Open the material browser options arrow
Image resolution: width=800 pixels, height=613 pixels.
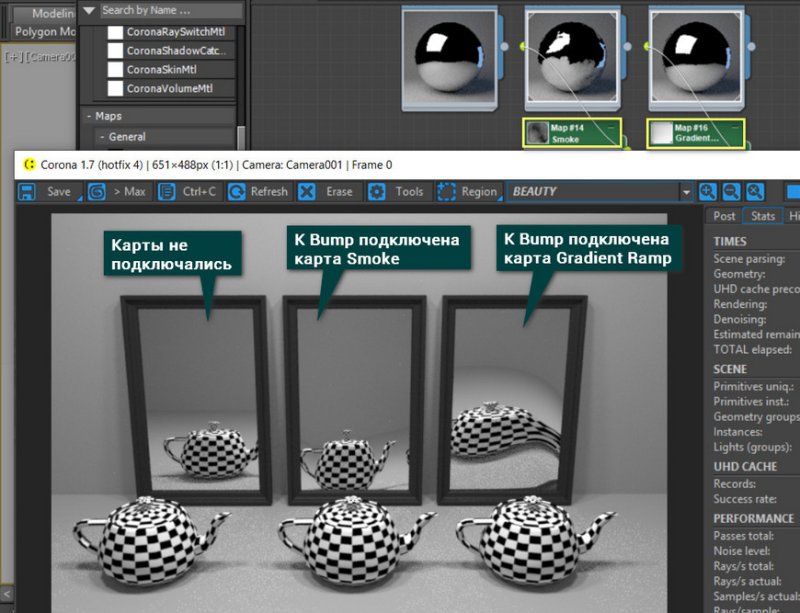(x=89, y=11)
